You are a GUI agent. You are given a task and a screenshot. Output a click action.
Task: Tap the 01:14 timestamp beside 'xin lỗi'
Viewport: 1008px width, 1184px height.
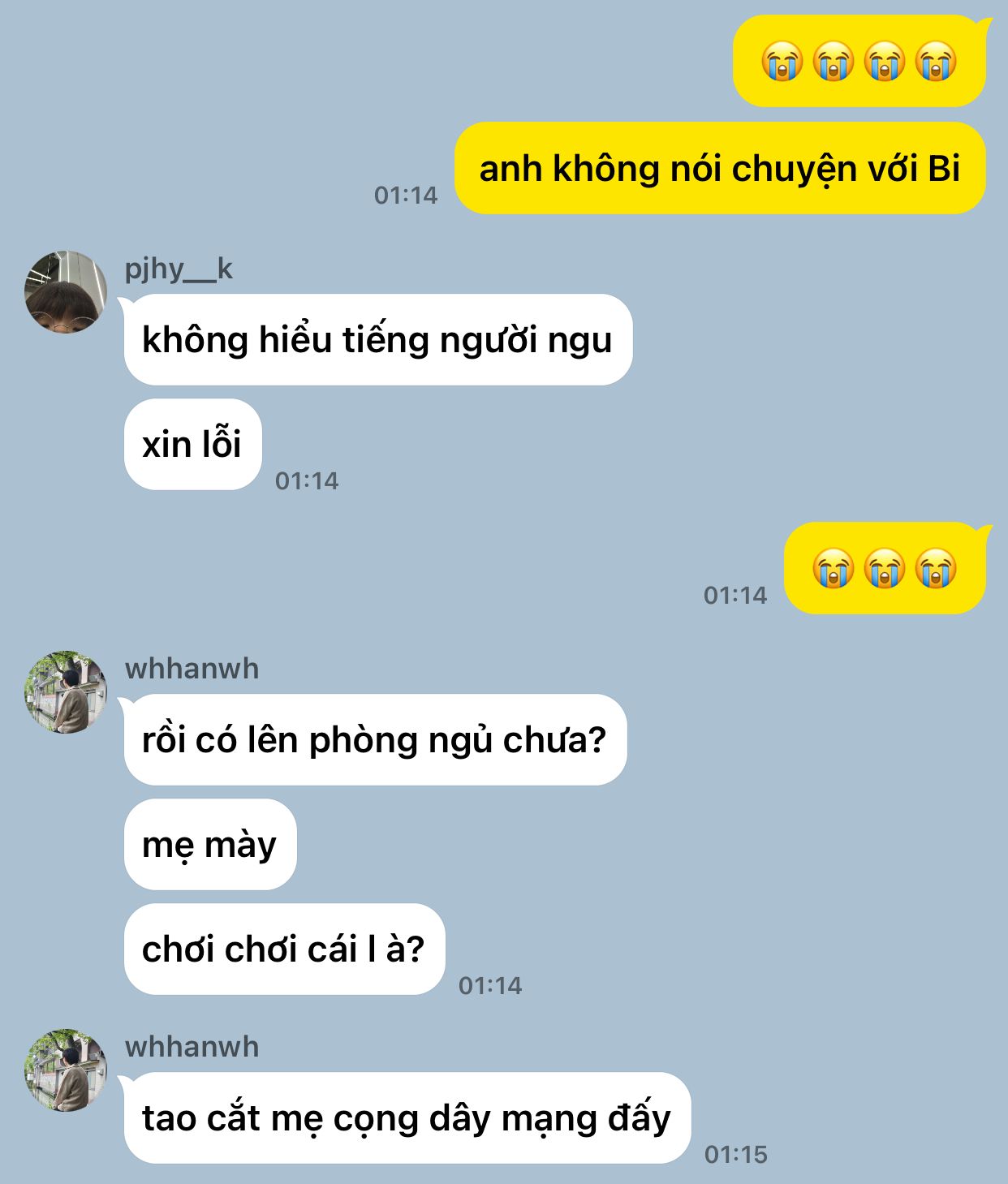pyautogui.click(x=307, y=480)
